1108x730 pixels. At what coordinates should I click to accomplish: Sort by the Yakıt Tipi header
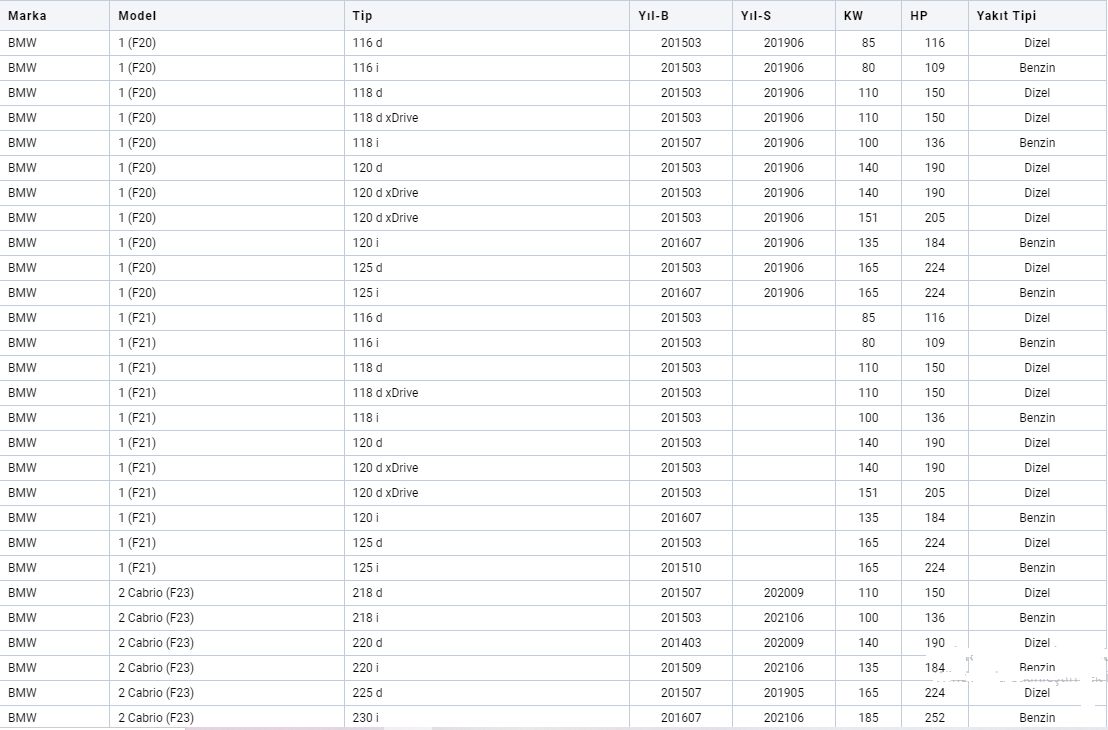[x=1006, y=16]
